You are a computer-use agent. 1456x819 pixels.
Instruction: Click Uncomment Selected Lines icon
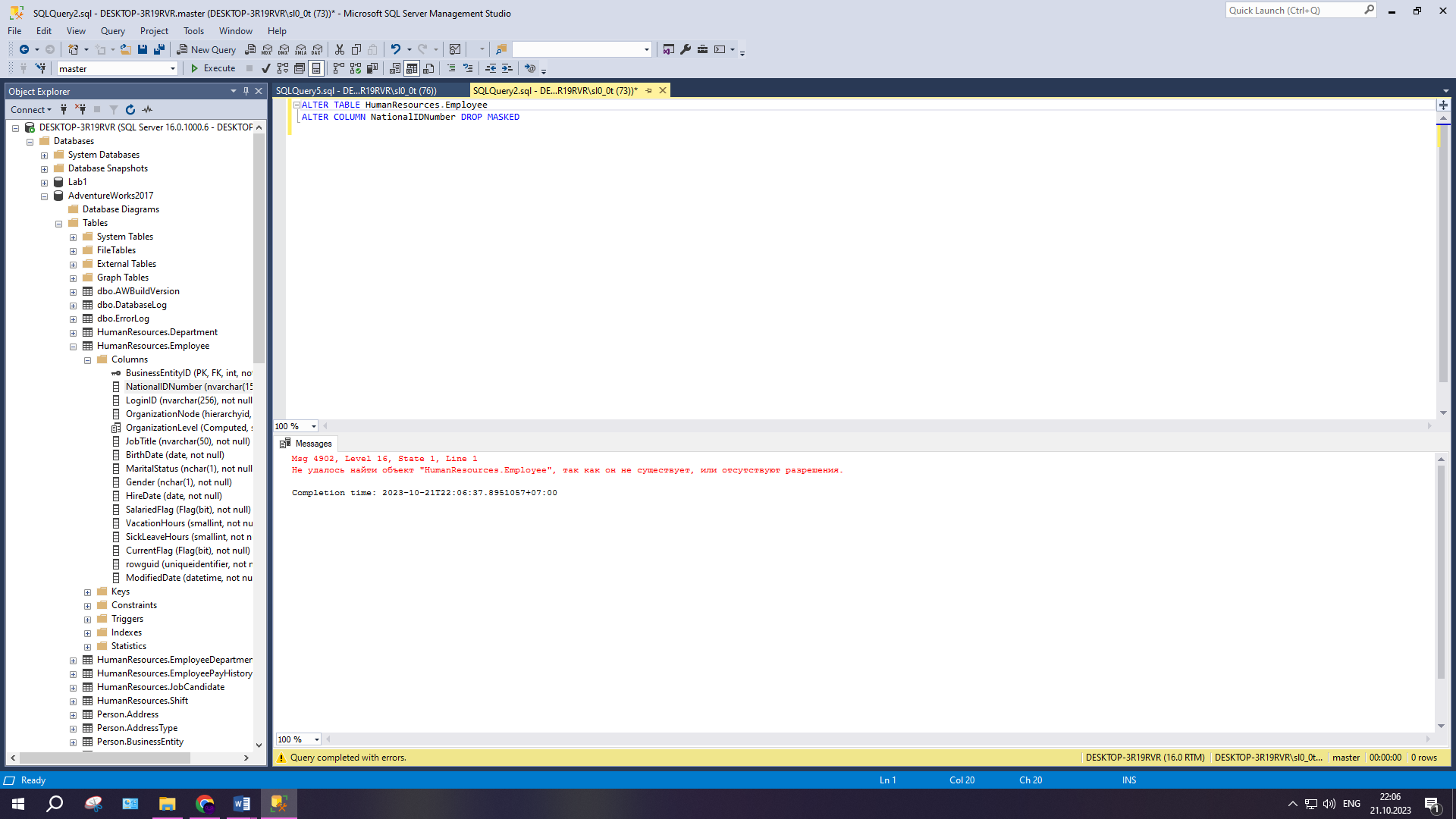(x=468, y=68)
